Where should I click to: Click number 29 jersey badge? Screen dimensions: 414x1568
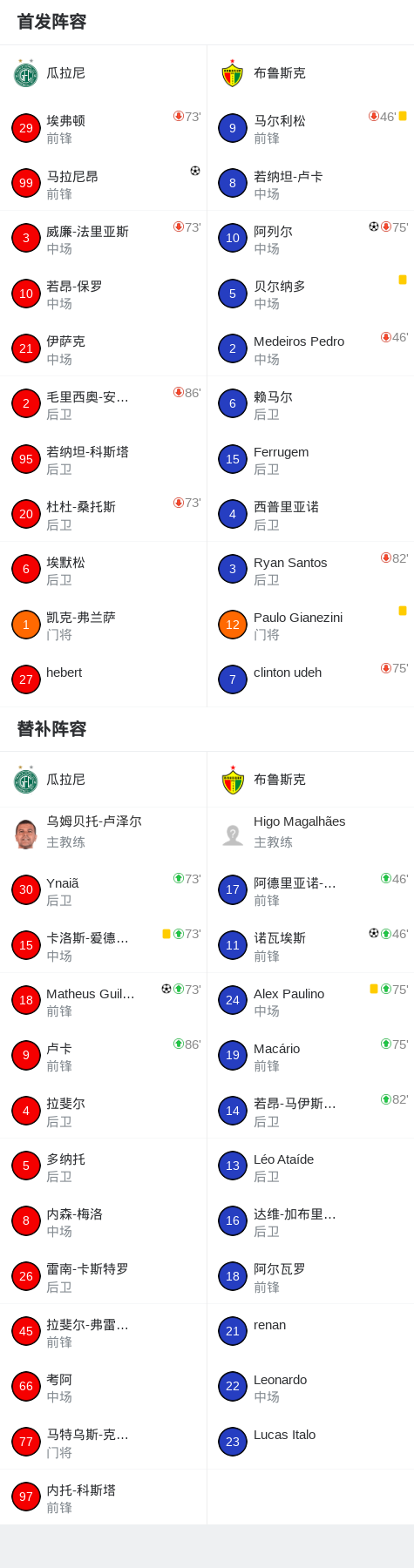coord(26,128)
